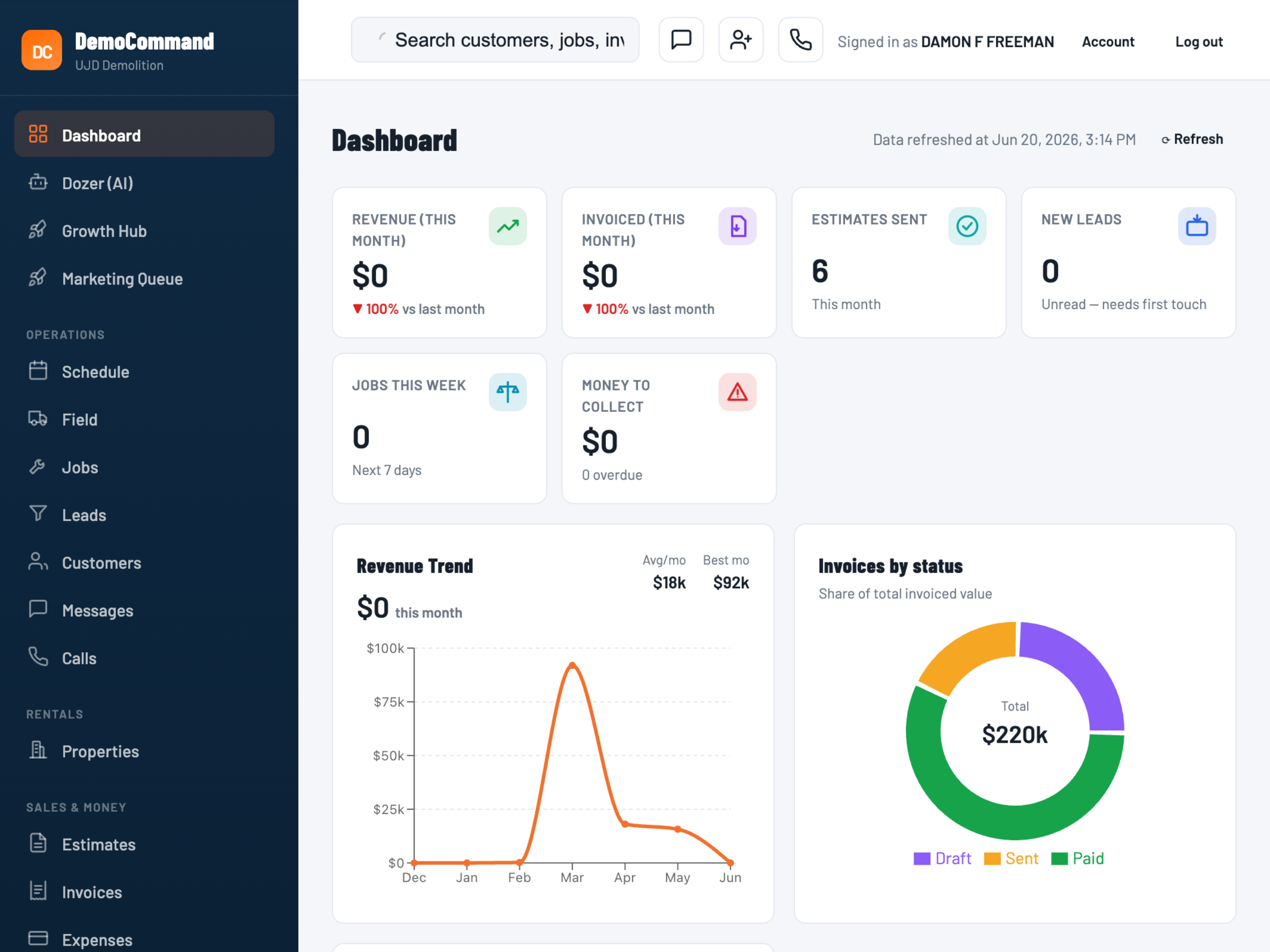Click the purple invoiced document icon
The image size is (1270, 952).
[737, 226]
